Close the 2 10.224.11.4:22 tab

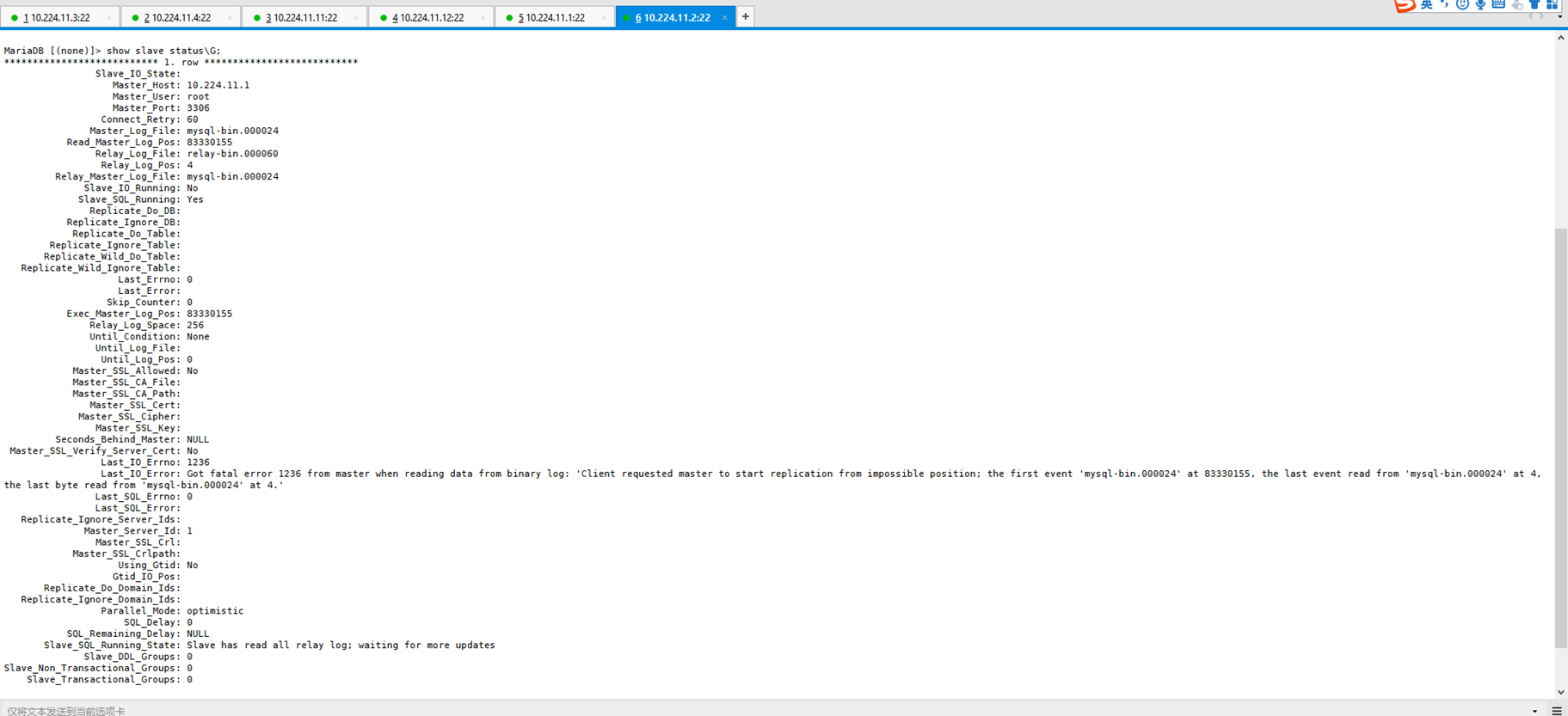click(x=230, y=17)
